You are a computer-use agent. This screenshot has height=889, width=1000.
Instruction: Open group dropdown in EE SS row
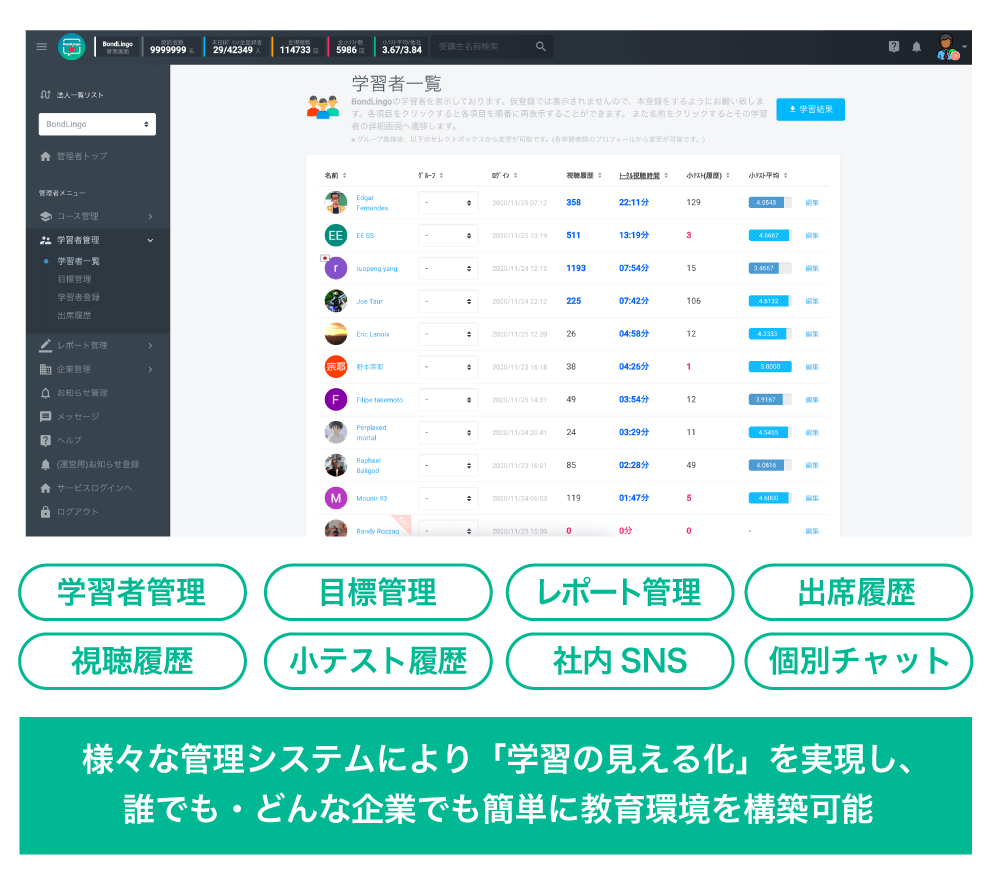pyautogui.click(x=448, y=235)
